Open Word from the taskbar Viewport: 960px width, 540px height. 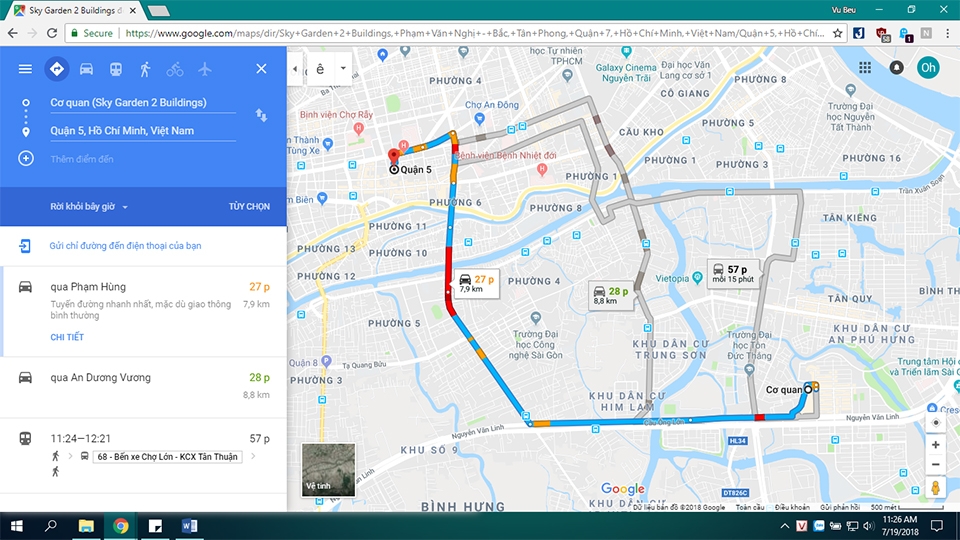point(189,526)
